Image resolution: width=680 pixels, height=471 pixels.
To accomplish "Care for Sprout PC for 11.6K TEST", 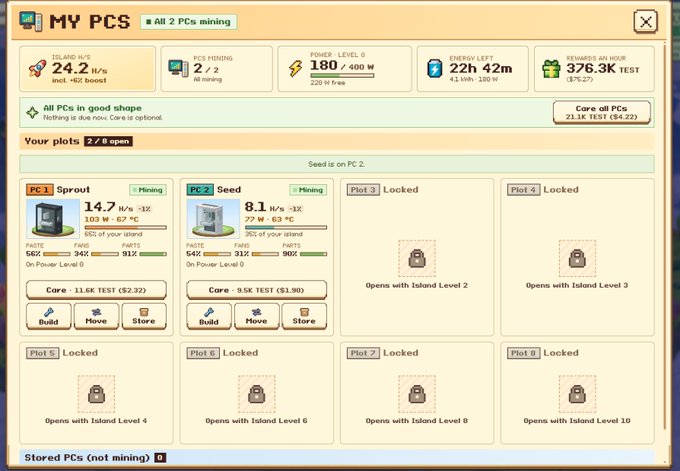I will [x=96, y=290].
